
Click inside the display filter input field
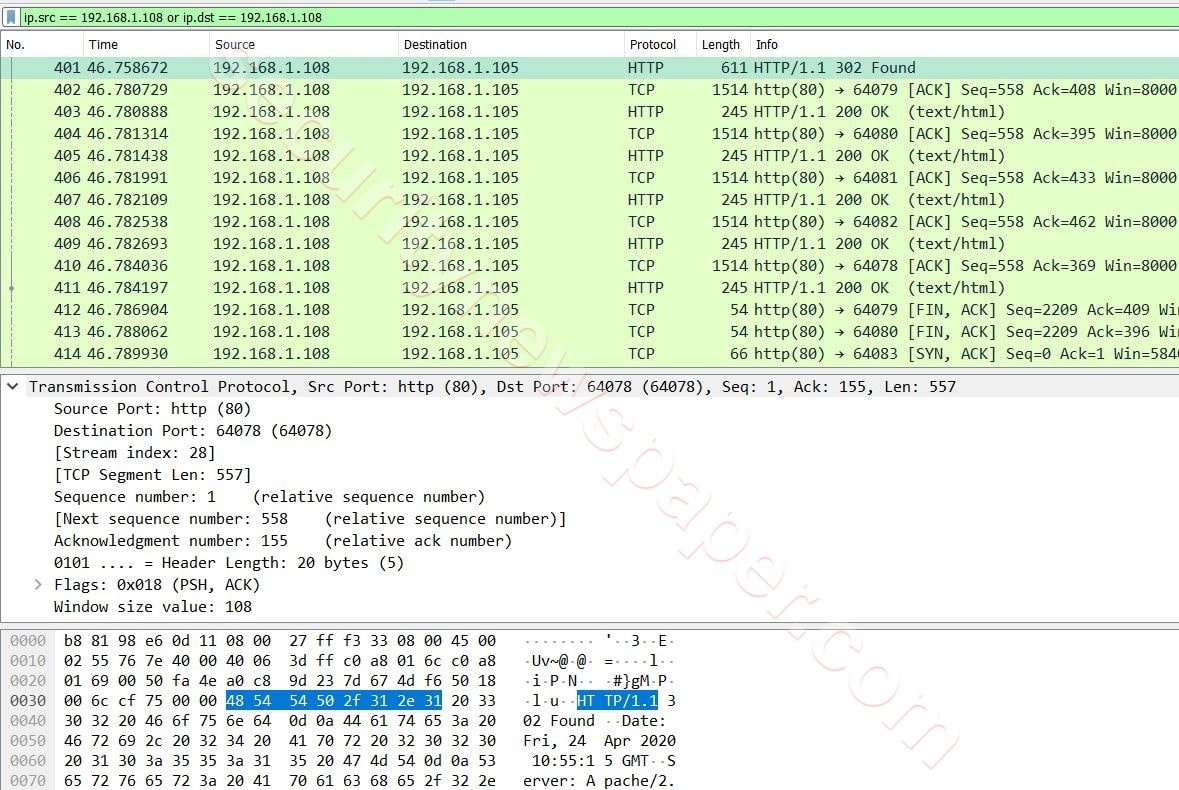(x=300, y=17)
